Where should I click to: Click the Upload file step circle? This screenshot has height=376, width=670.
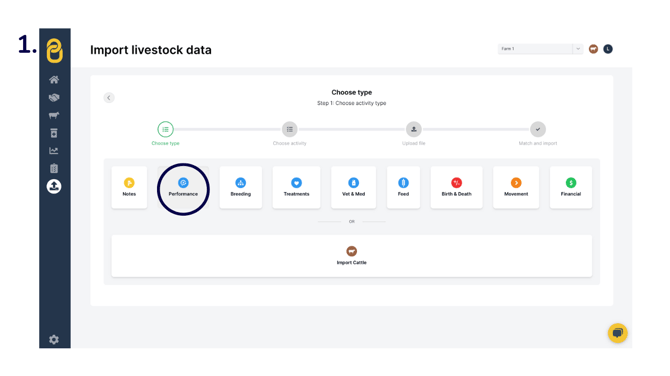414,129
